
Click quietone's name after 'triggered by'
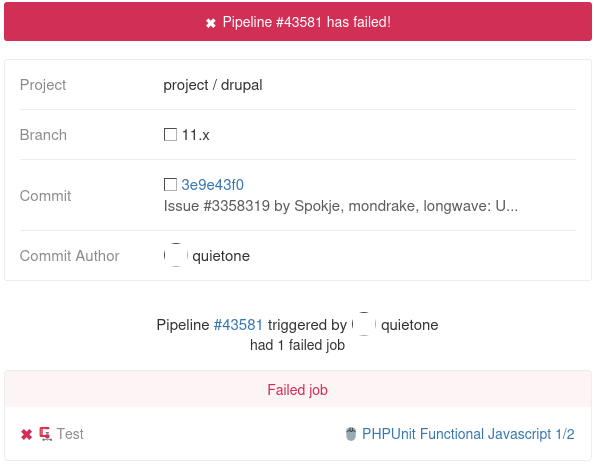(x=410, y=325)
